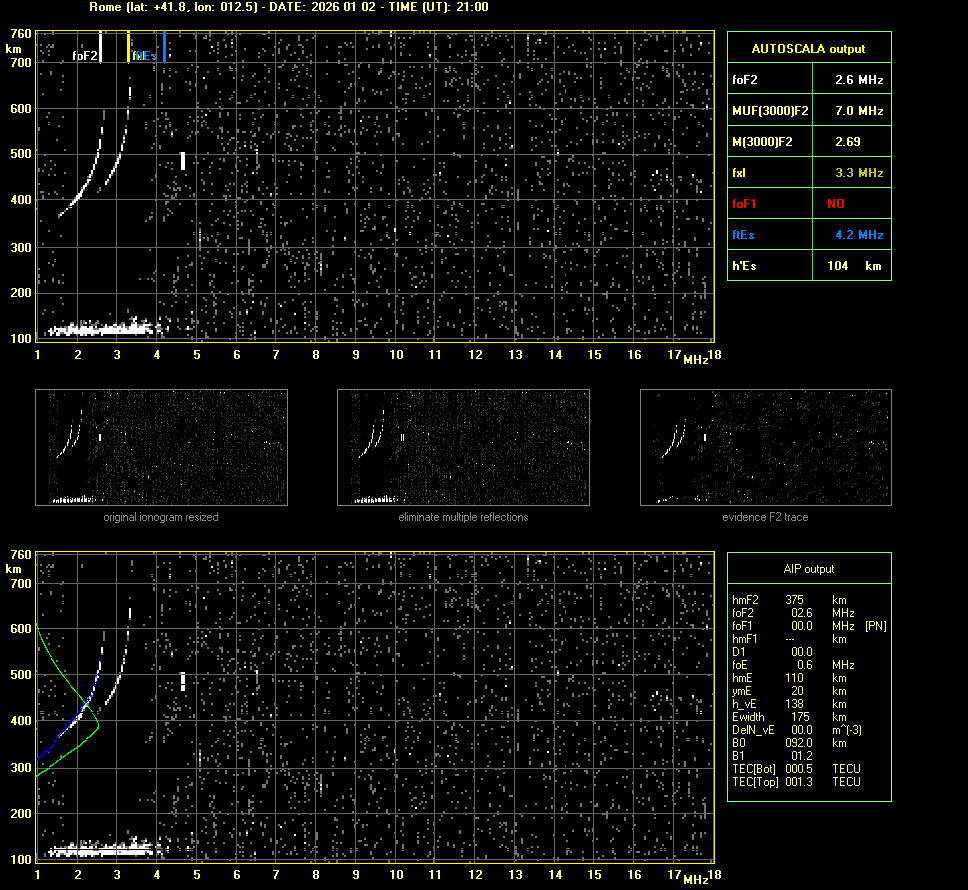This screenshot has width=968, height=890.
Task: Select the TEC[Top] 001.3 TECU row
Action: coord(795,781)
